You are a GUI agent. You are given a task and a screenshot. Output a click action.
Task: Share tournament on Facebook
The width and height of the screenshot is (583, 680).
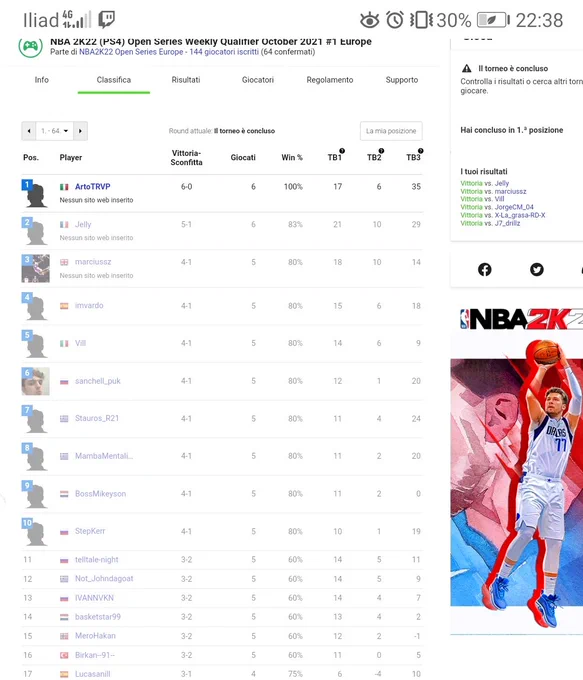[485, 269]
